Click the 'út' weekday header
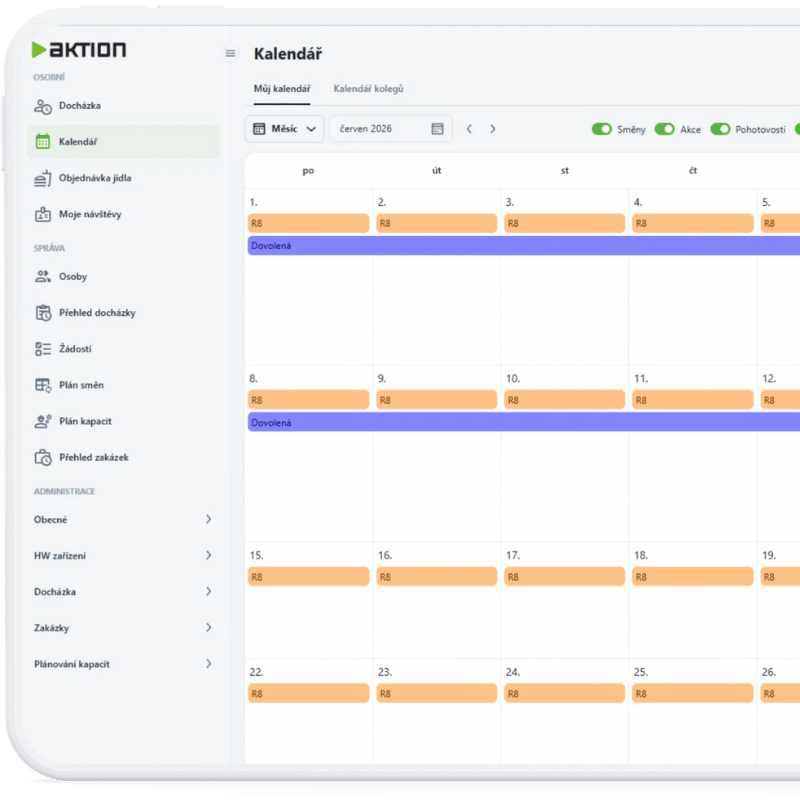This screenshot has width=800, height=800. [x=437, y=171]
